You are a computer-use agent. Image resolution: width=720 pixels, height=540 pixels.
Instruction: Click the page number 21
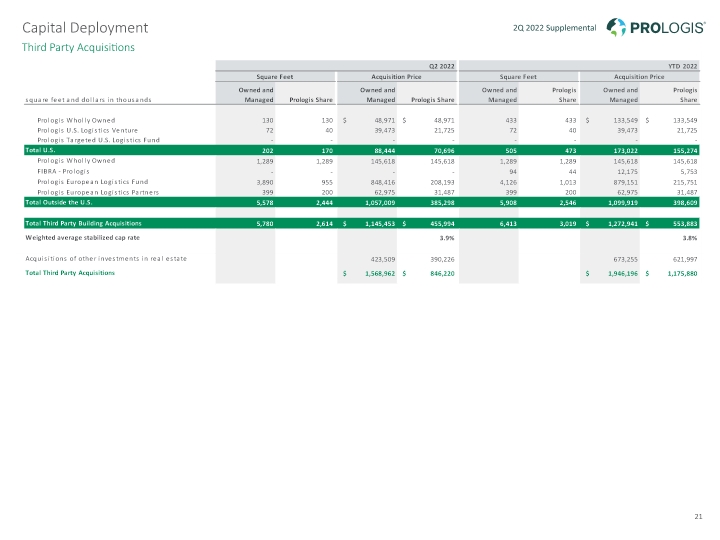698,517
